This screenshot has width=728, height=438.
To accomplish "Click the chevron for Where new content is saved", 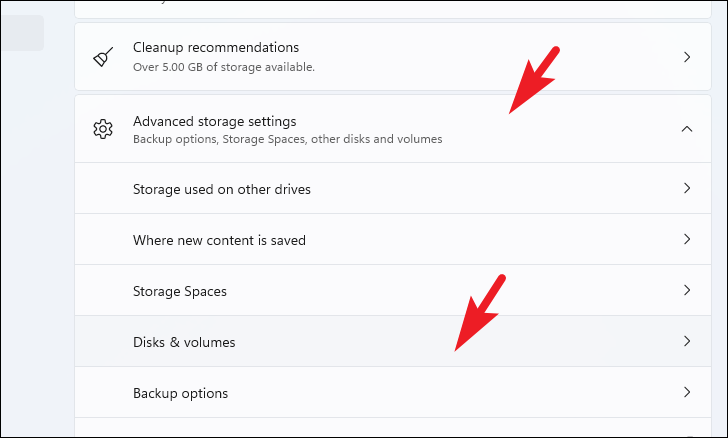I will [x=687, y=239].
